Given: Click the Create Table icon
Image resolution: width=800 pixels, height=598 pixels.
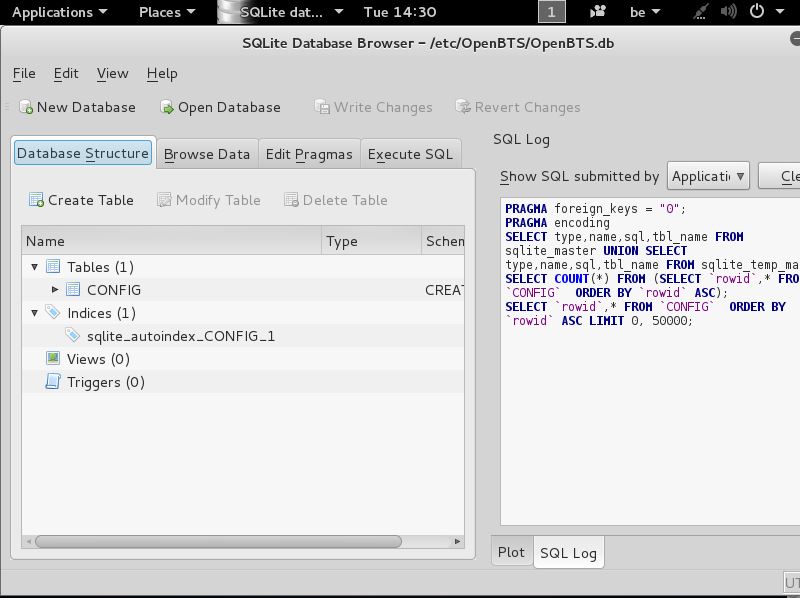Looking at the screenshot, I should click(36, 200).
